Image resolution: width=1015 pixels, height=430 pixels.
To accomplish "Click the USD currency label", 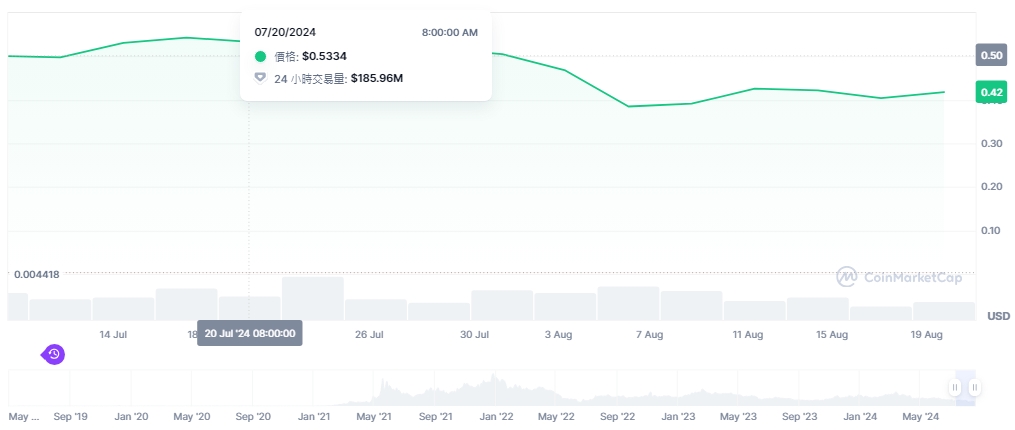I will point(997,316).
